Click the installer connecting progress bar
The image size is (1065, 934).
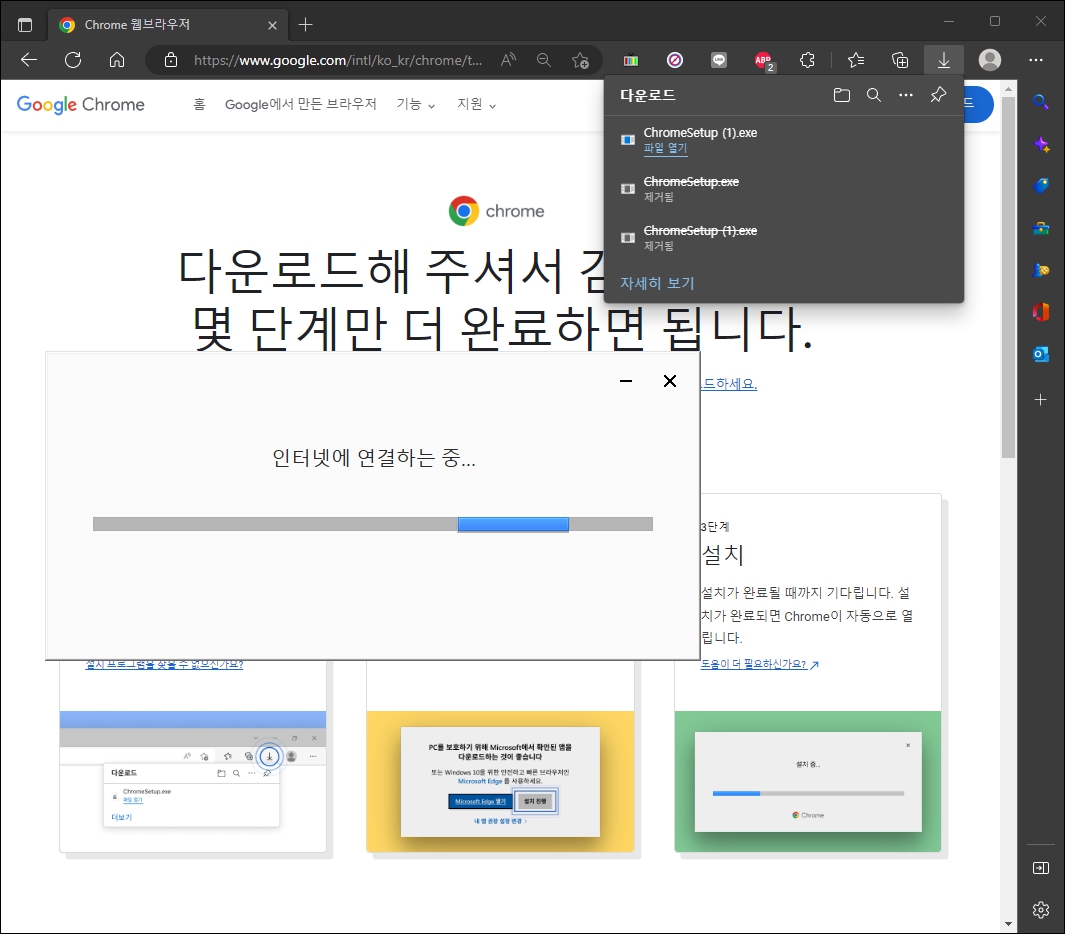point(373,524)
